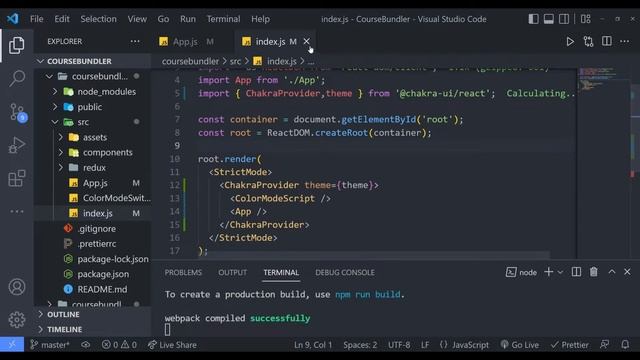Open the Search view in activity bar

pos(17,78)
